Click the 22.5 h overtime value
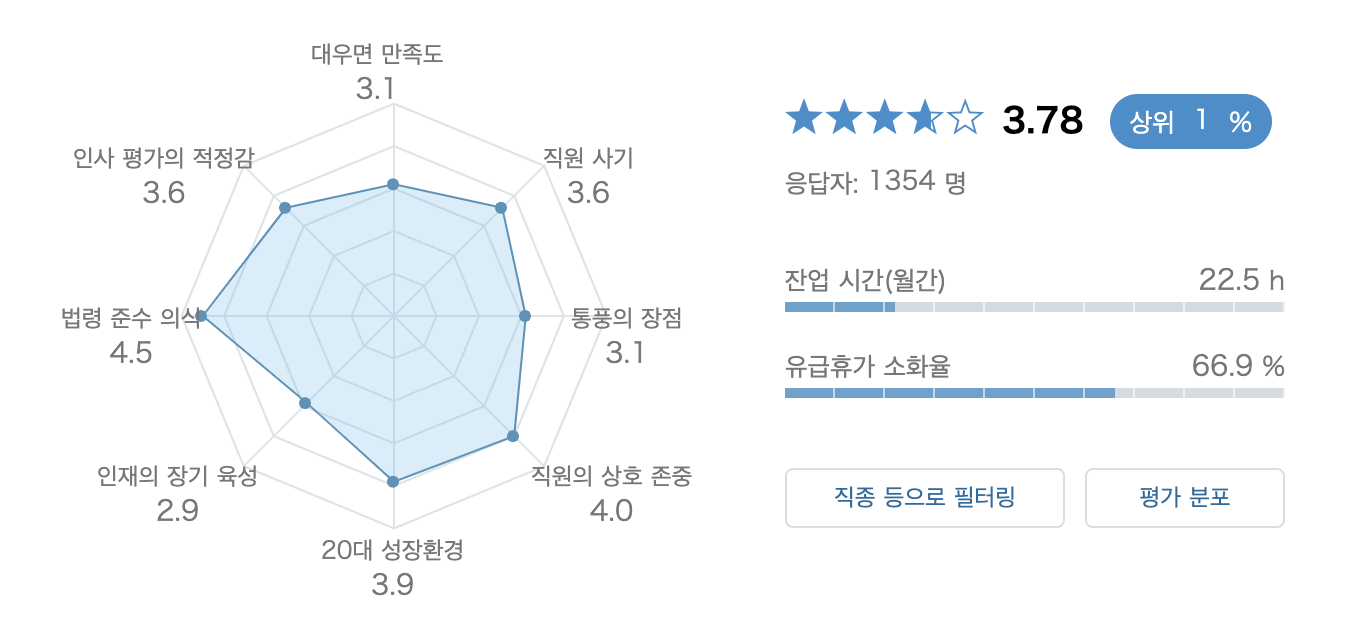Viewport: 1352px width, 636px height. 1241,280
